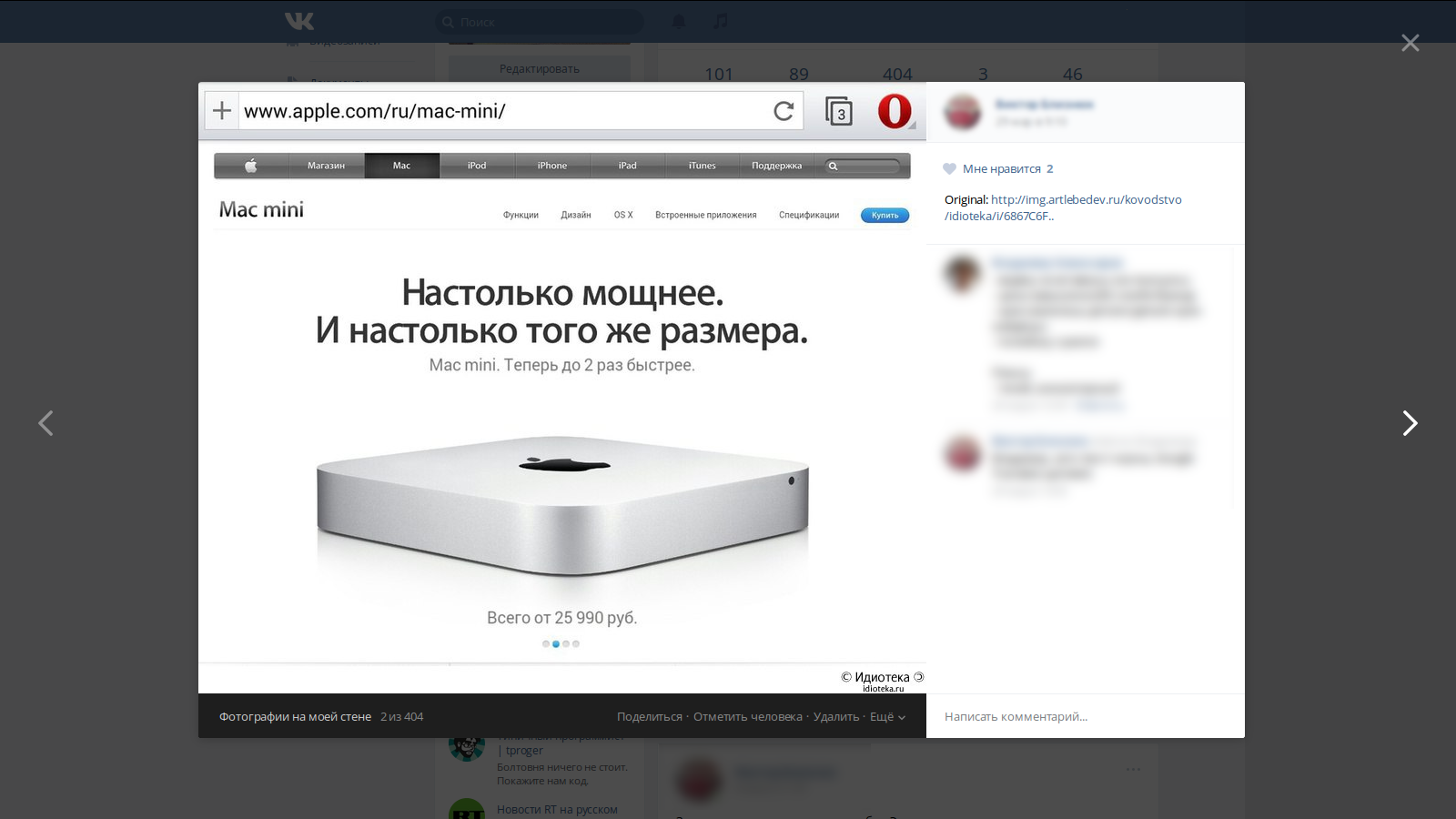Open the photo author's avatar
The width and height of the screenshot is (1456, 819).
(x=963, y=112)
